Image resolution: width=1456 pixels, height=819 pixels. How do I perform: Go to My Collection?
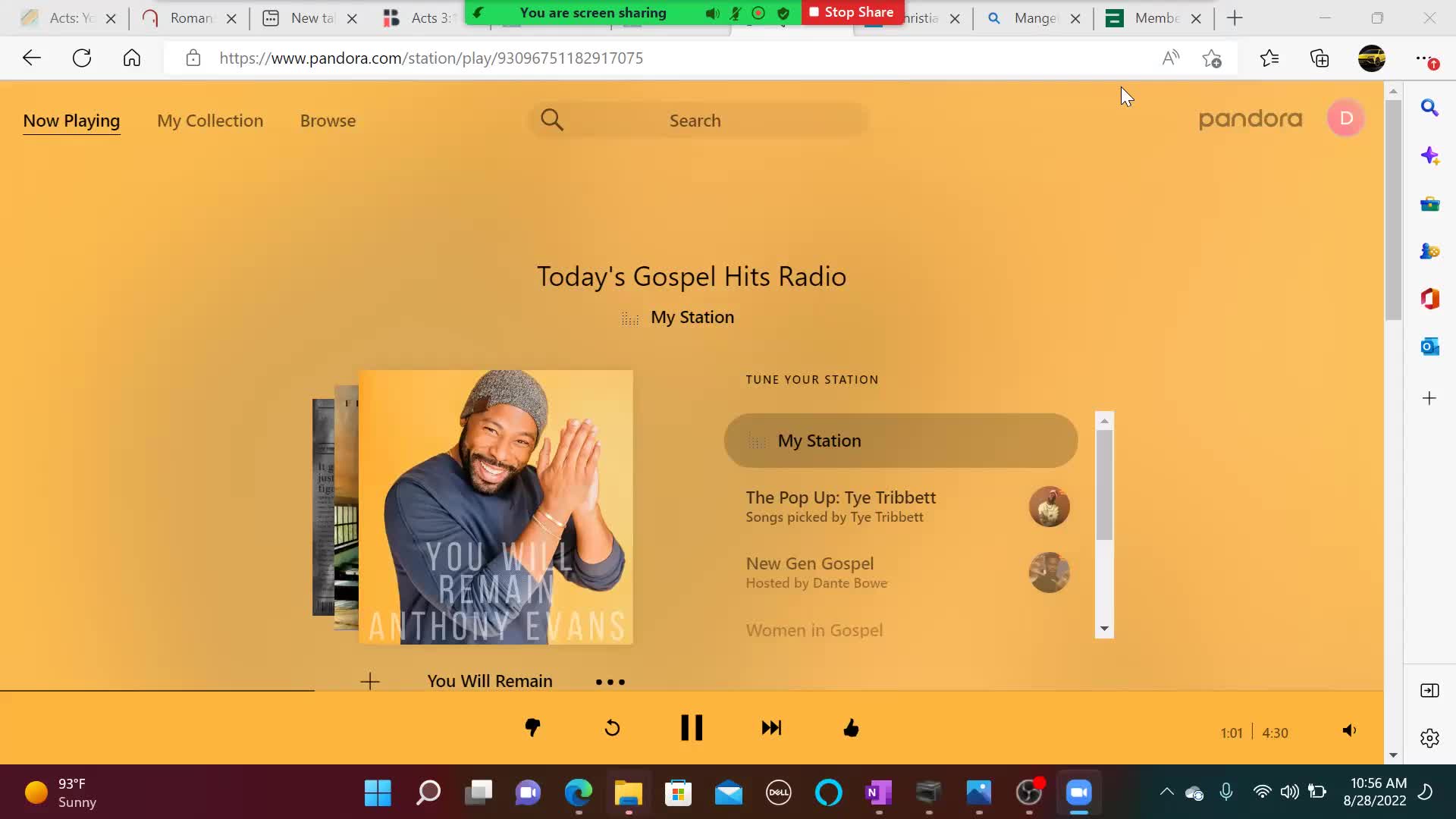click(210, 121)
